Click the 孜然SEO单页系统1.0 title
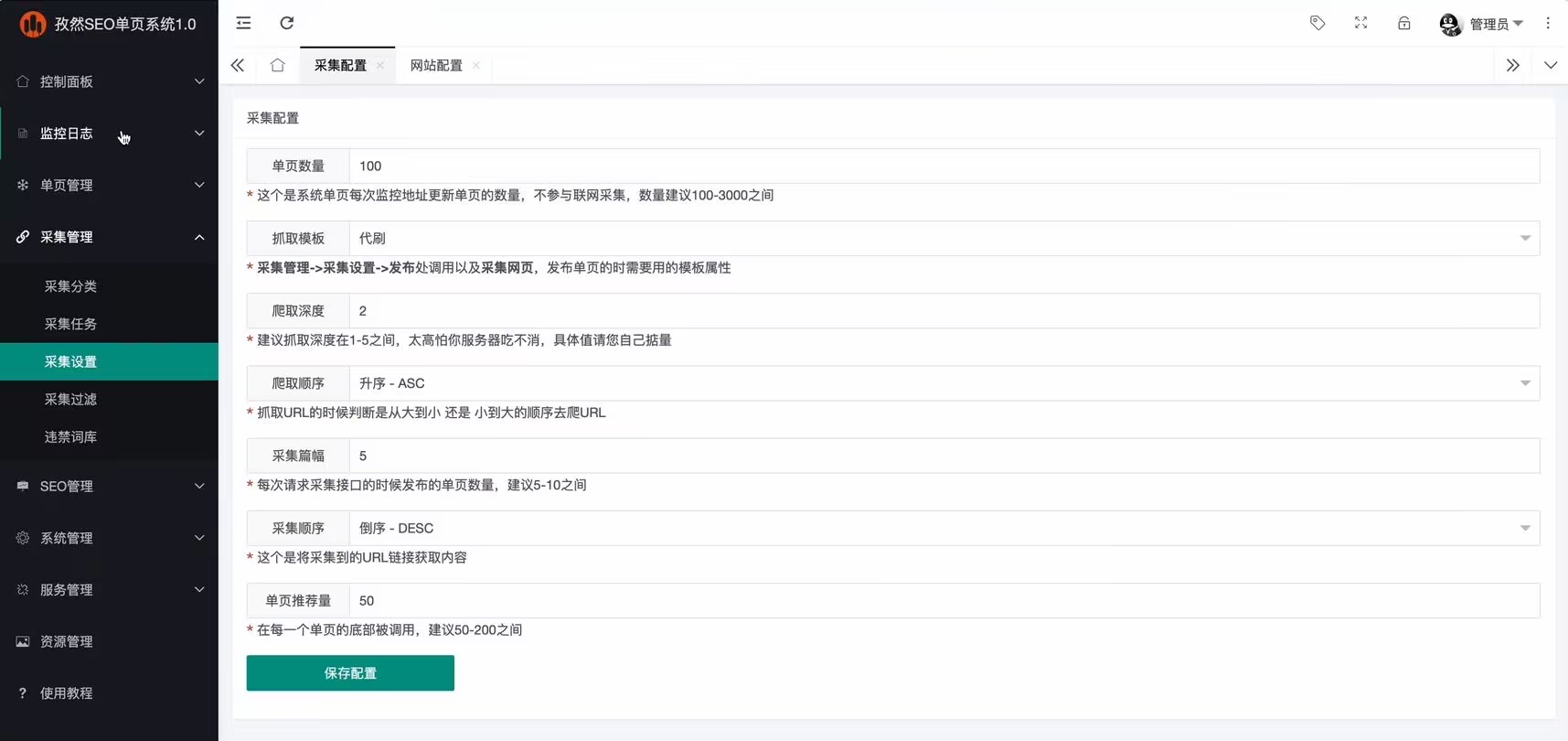 pyautogui.click(x=125, y=24)
